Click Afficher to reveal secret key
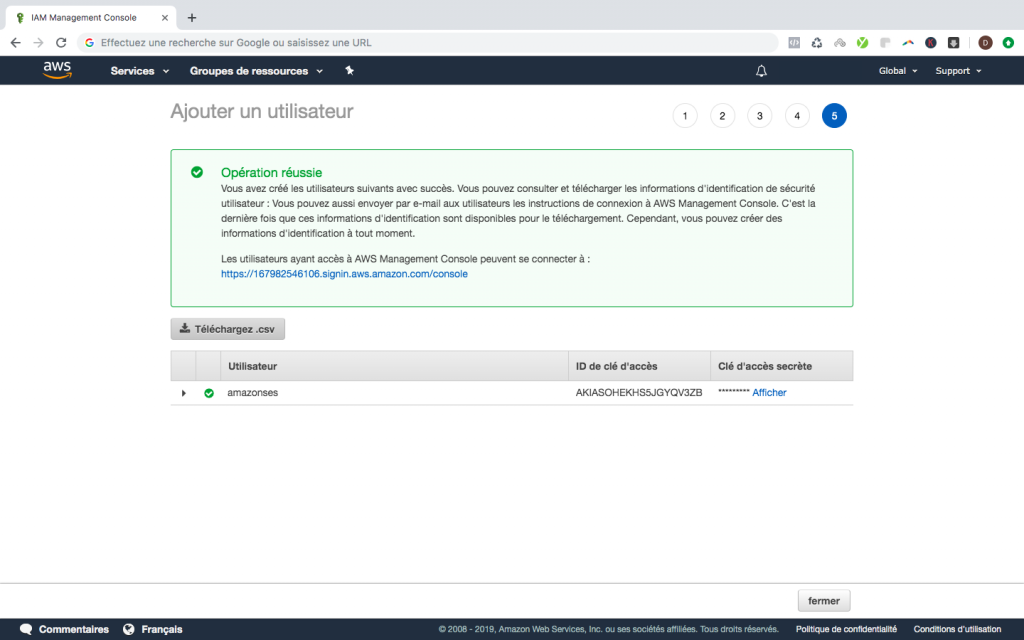 [x=769, y=393]
